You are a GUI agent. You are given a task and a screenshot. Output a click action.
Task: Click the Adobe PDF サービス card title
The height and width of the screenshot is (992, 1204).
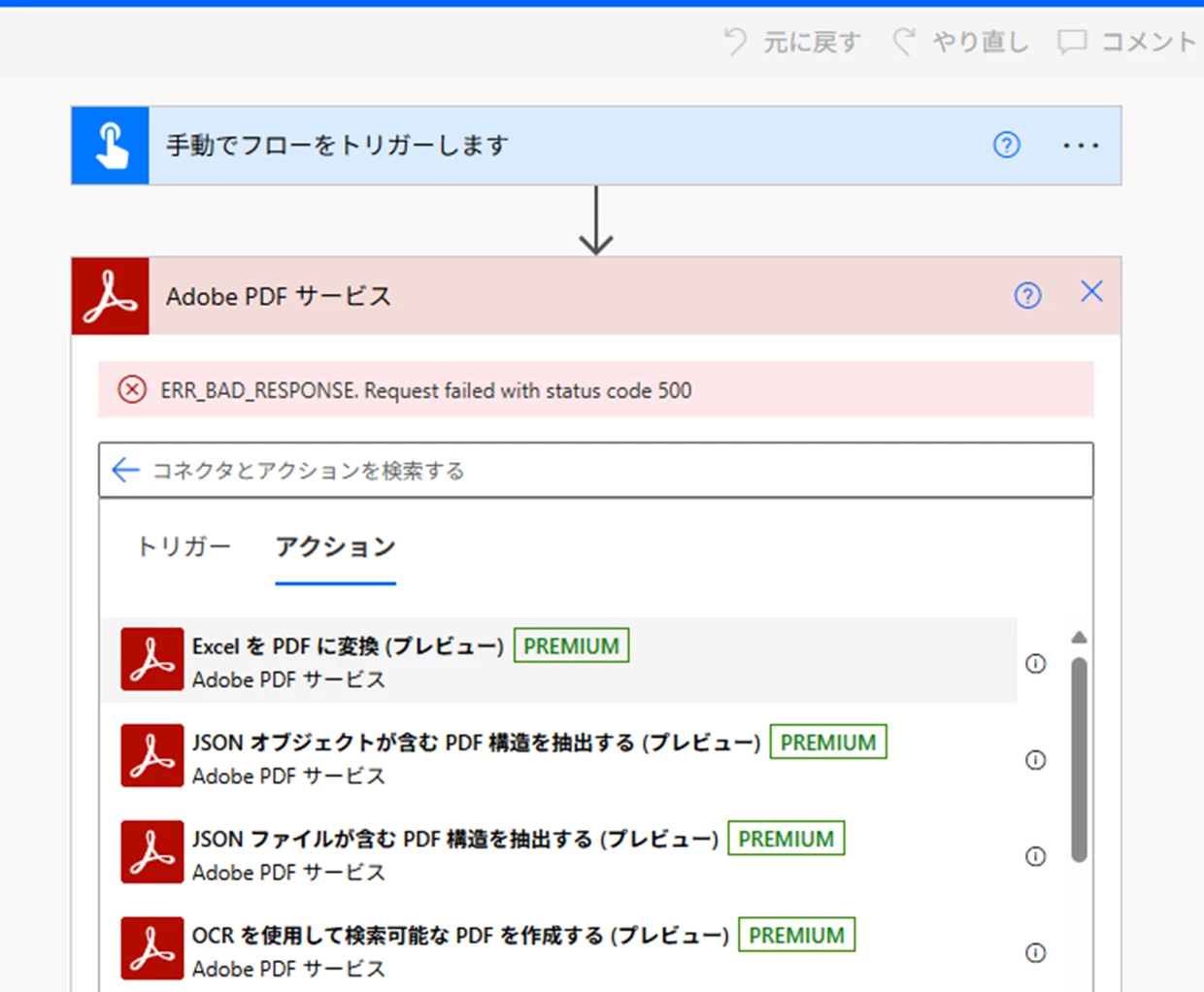(x=279, y=296)
